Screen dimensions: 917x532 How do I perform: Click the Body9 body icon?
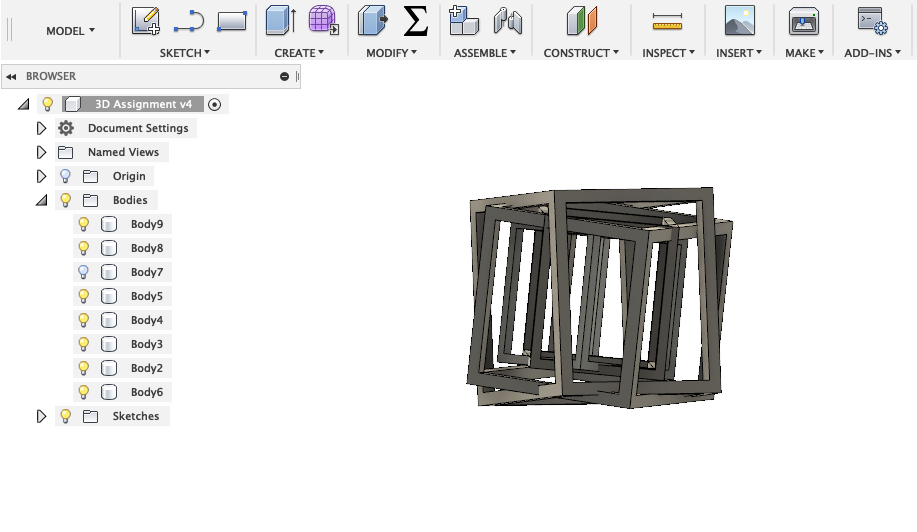click(x=109, y=224)
